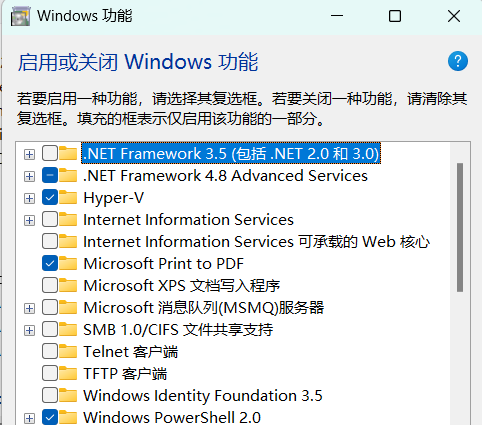The image size is (482, 425).
Task: Click the feature list vertical scrollbar thumb
Action: coord(460,227)
